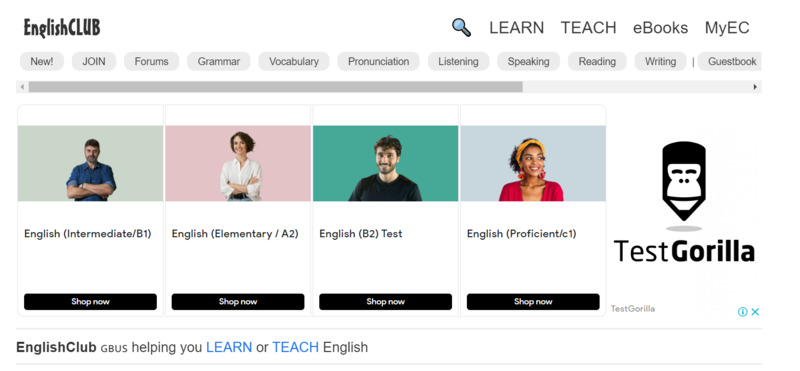Click the Proficient/c1 woman photo
Image resolution: width=800 pixels, height=371 pixels.
coord(533,163)
